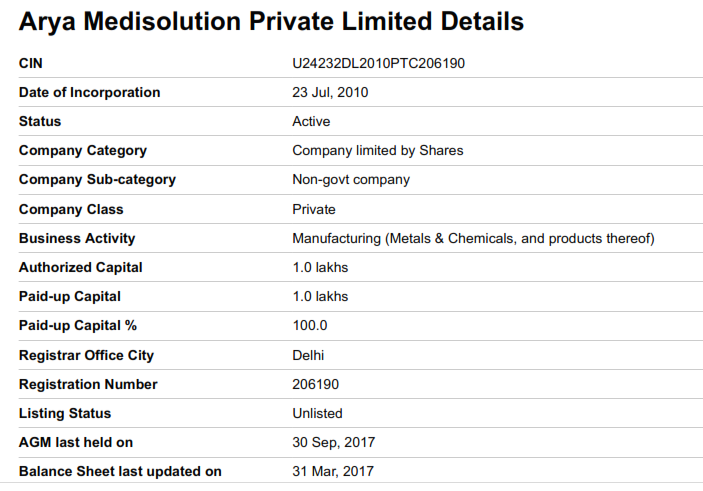This screenshot has width=703, height=491.
Task: Select Company limited by Shares text
Action: pos(378,151)
